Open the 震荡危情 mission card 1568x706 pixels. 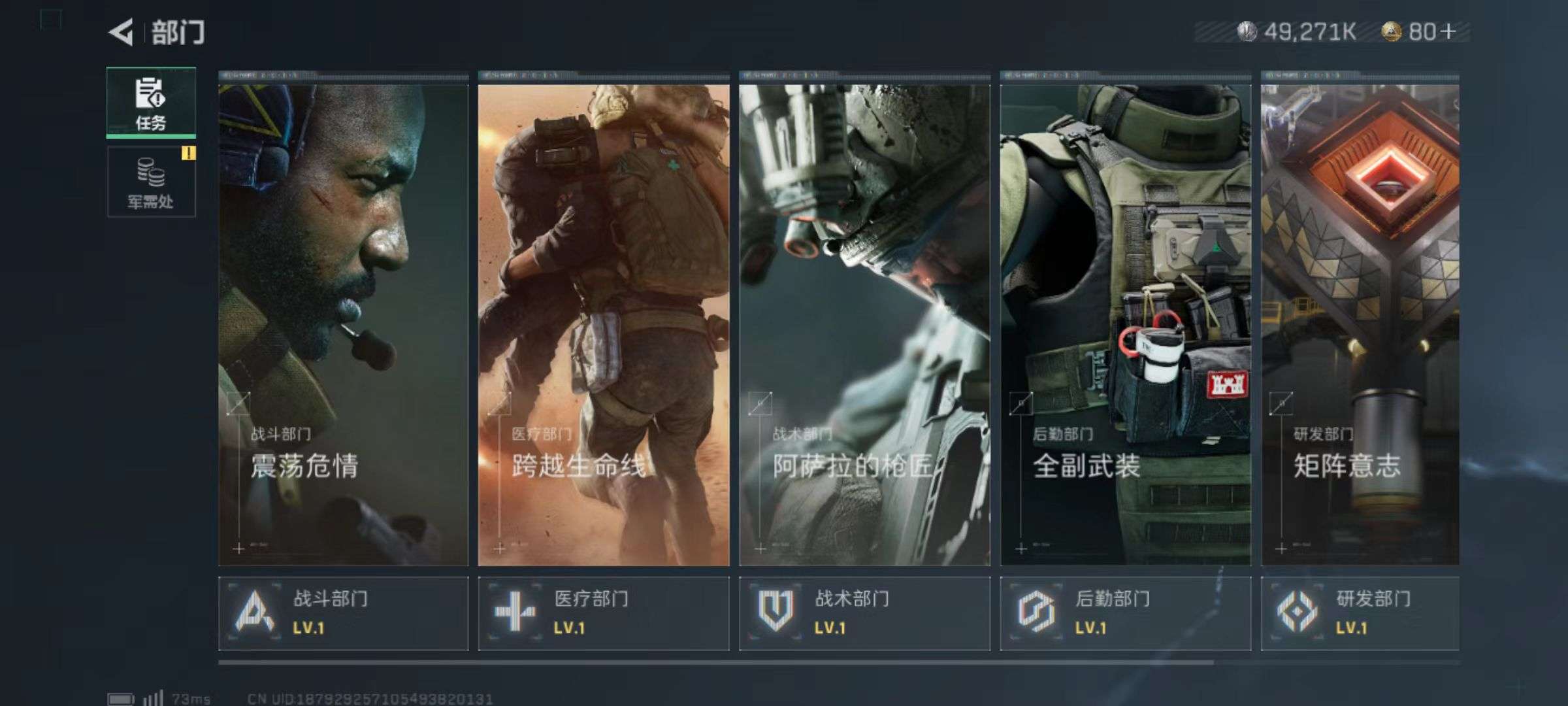(x=343, y=319)
